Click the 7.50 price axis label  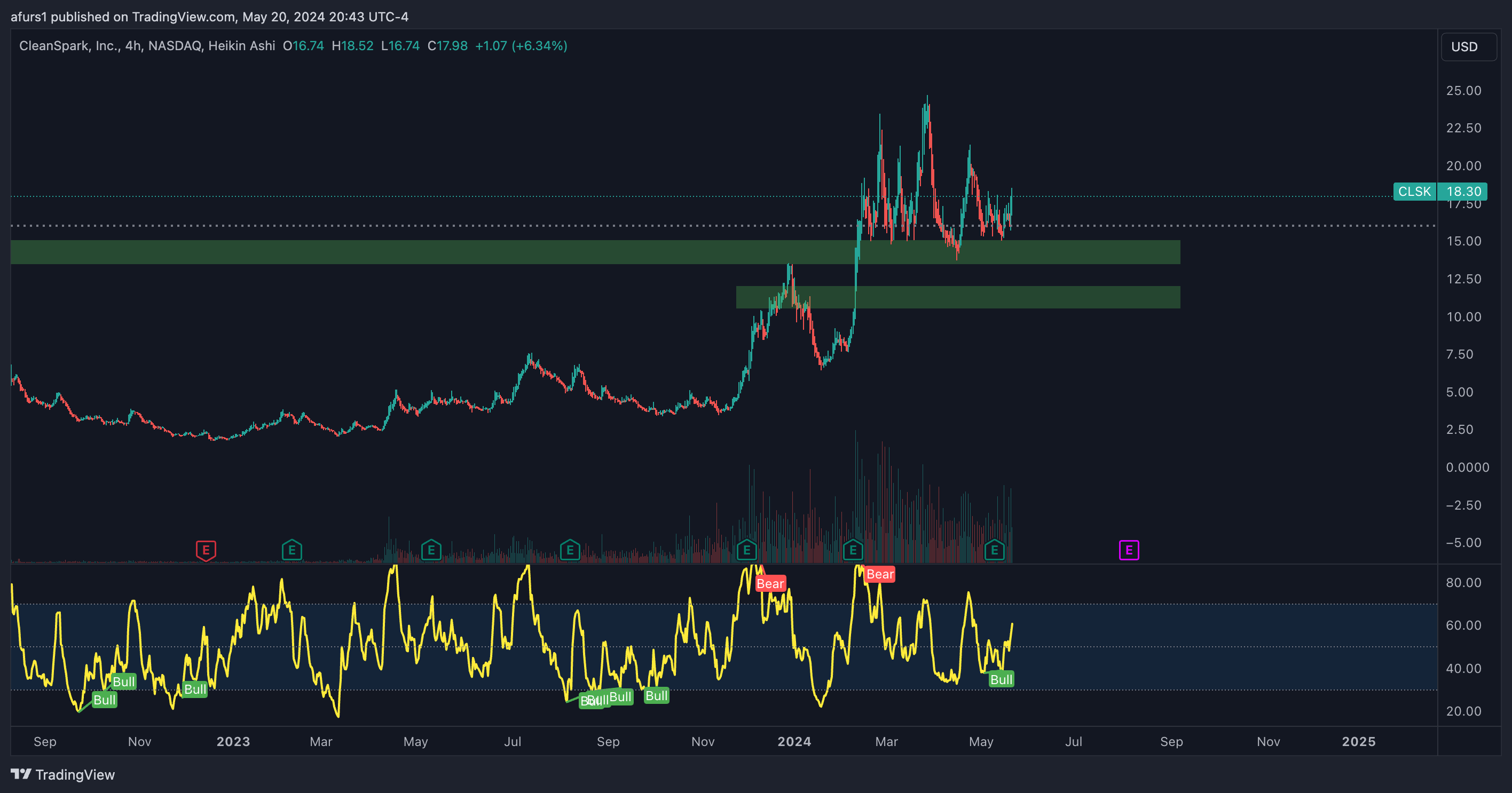[x=1459, y=354]
